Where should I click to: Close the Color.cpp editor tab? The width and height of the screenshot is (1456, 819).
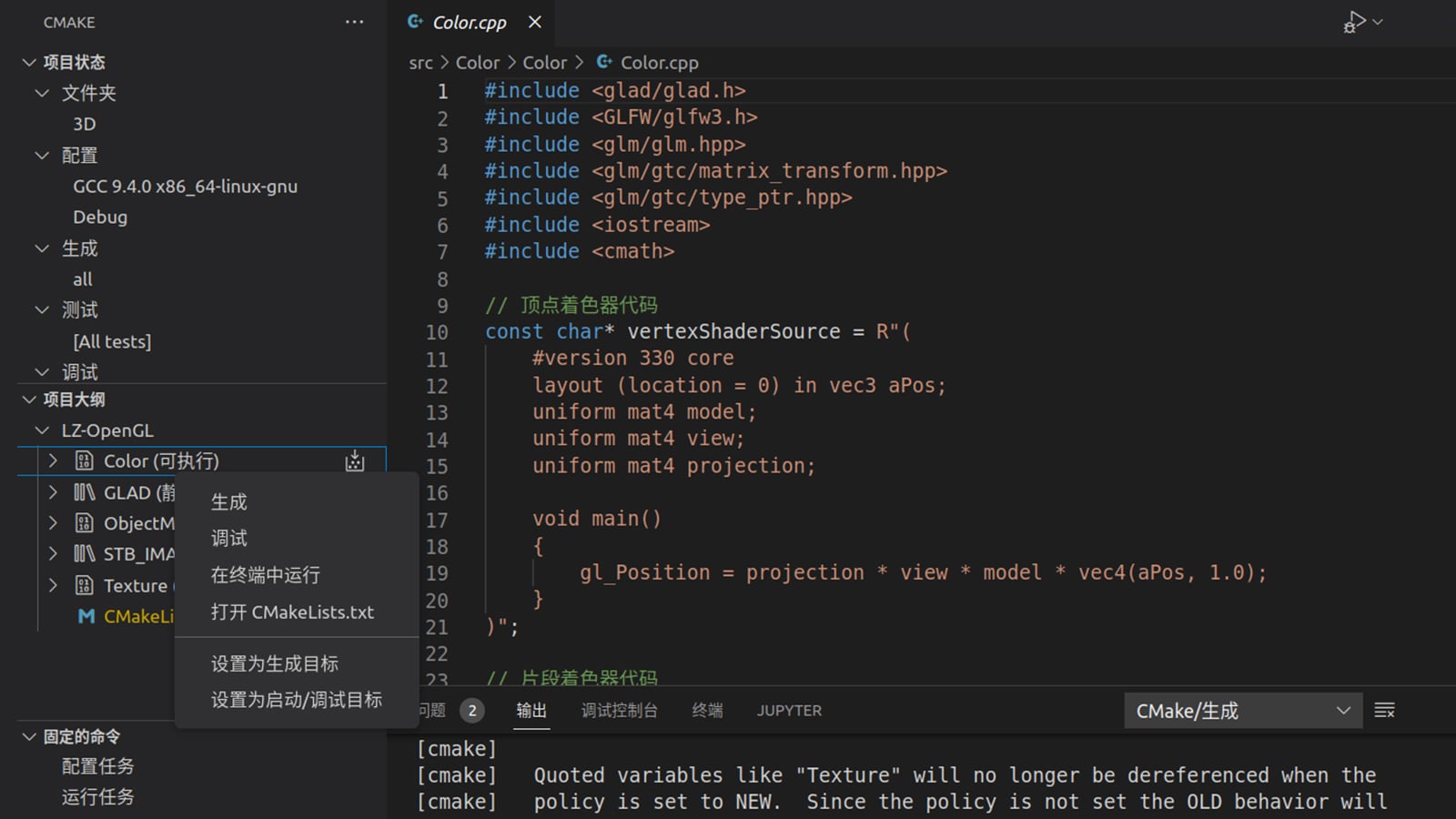pos(535,22)
